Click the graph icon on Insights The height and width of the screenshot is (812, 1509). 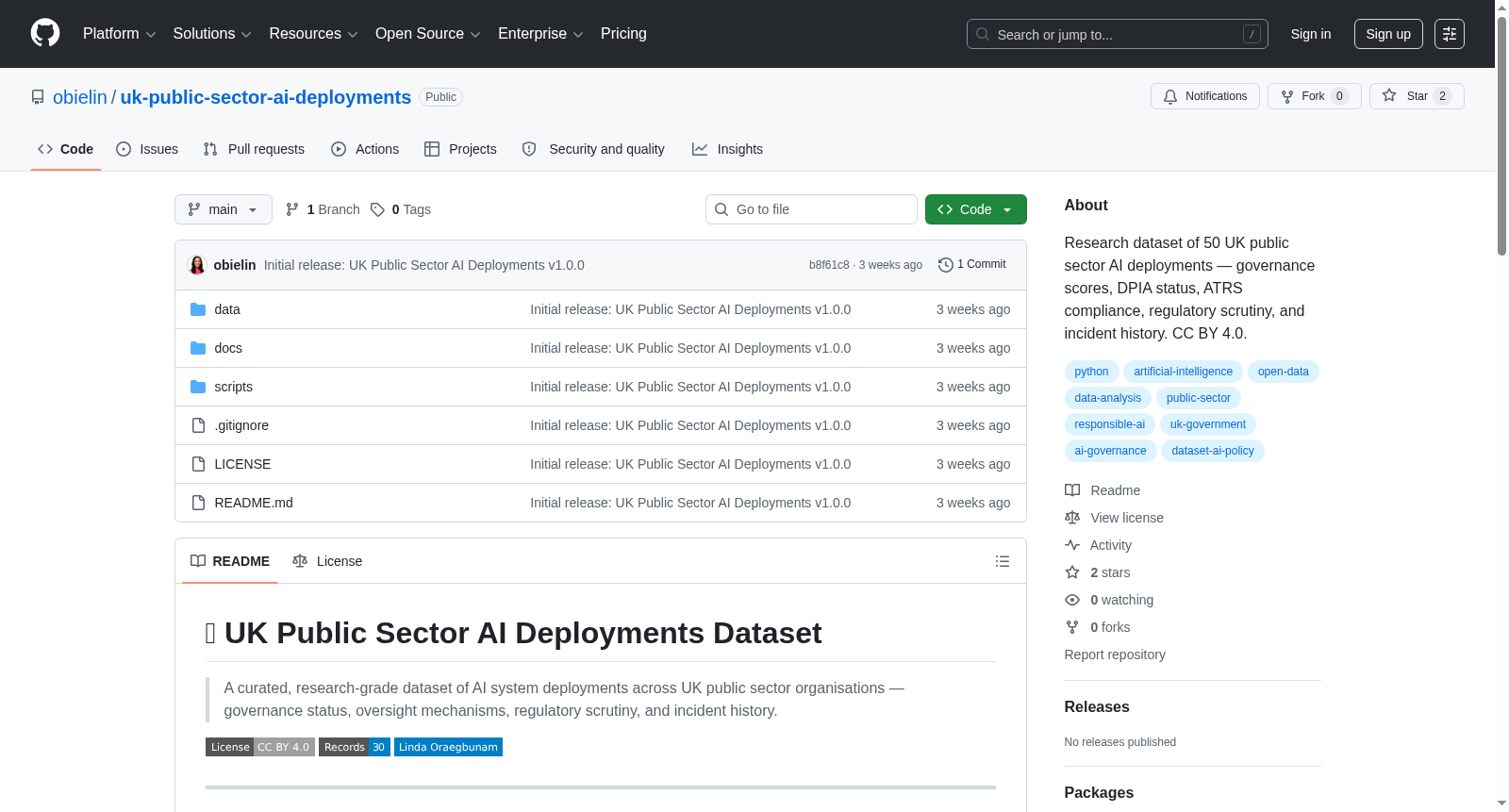point(700,149)
